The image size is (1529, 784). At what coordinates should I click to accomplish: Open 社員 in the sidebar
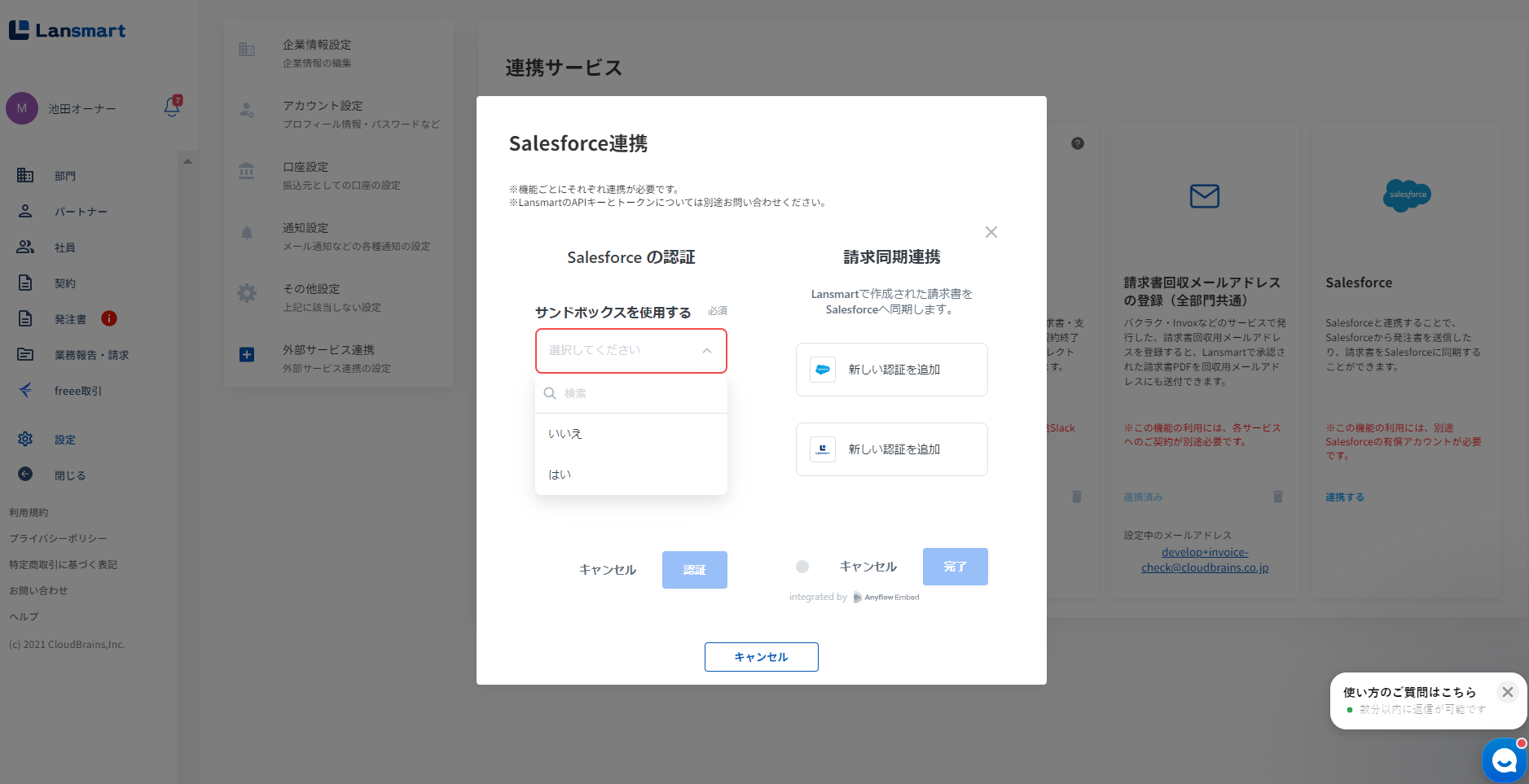tap(65, 247)
